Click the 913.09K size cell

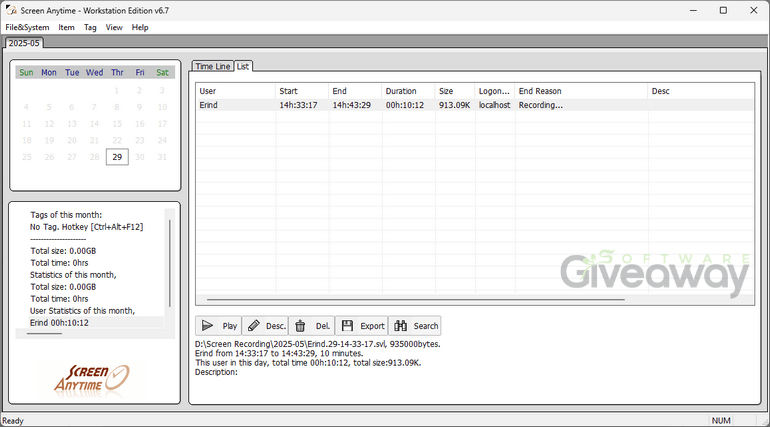click(454, 105)
